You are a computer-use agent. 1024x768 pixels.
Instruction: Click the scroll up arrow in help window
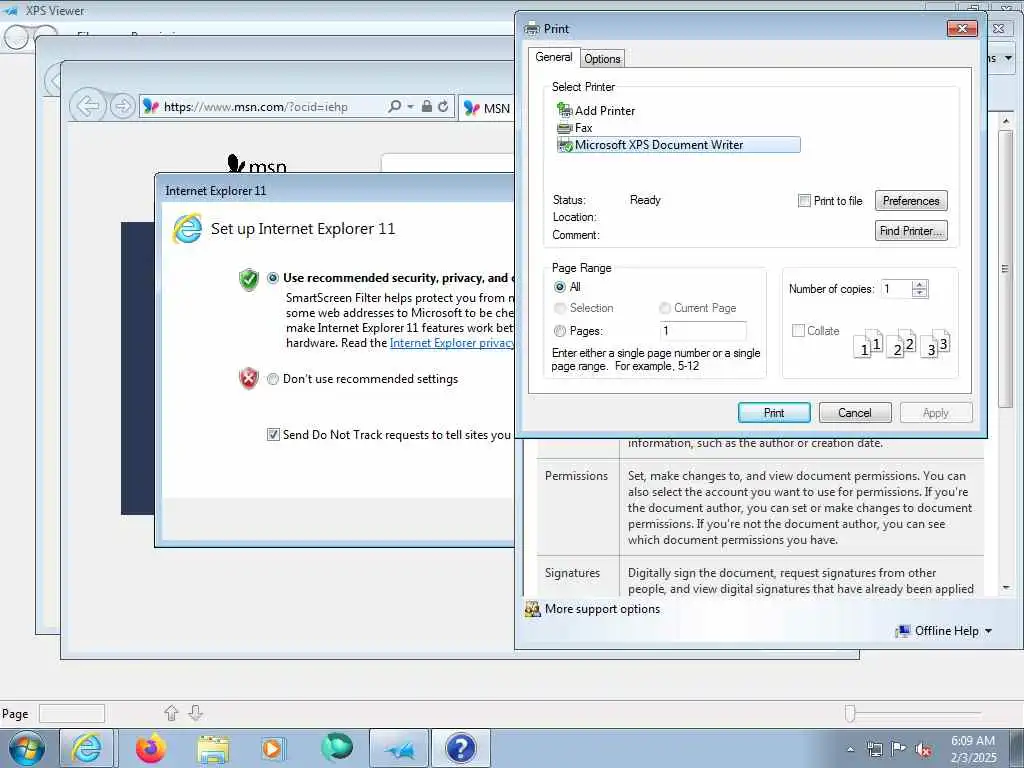point(1006,121)
